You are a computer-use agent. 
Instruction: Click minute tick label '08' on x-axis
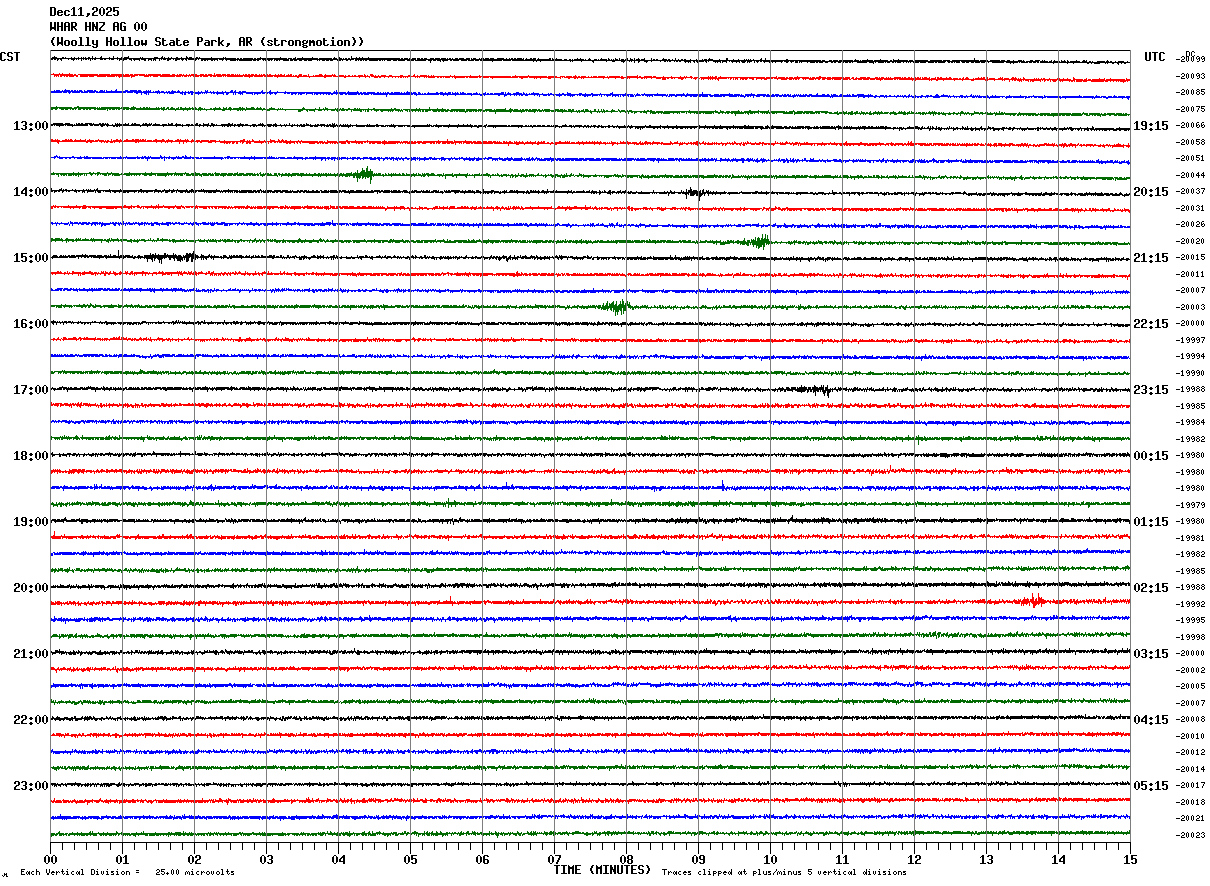click(626, 859)
